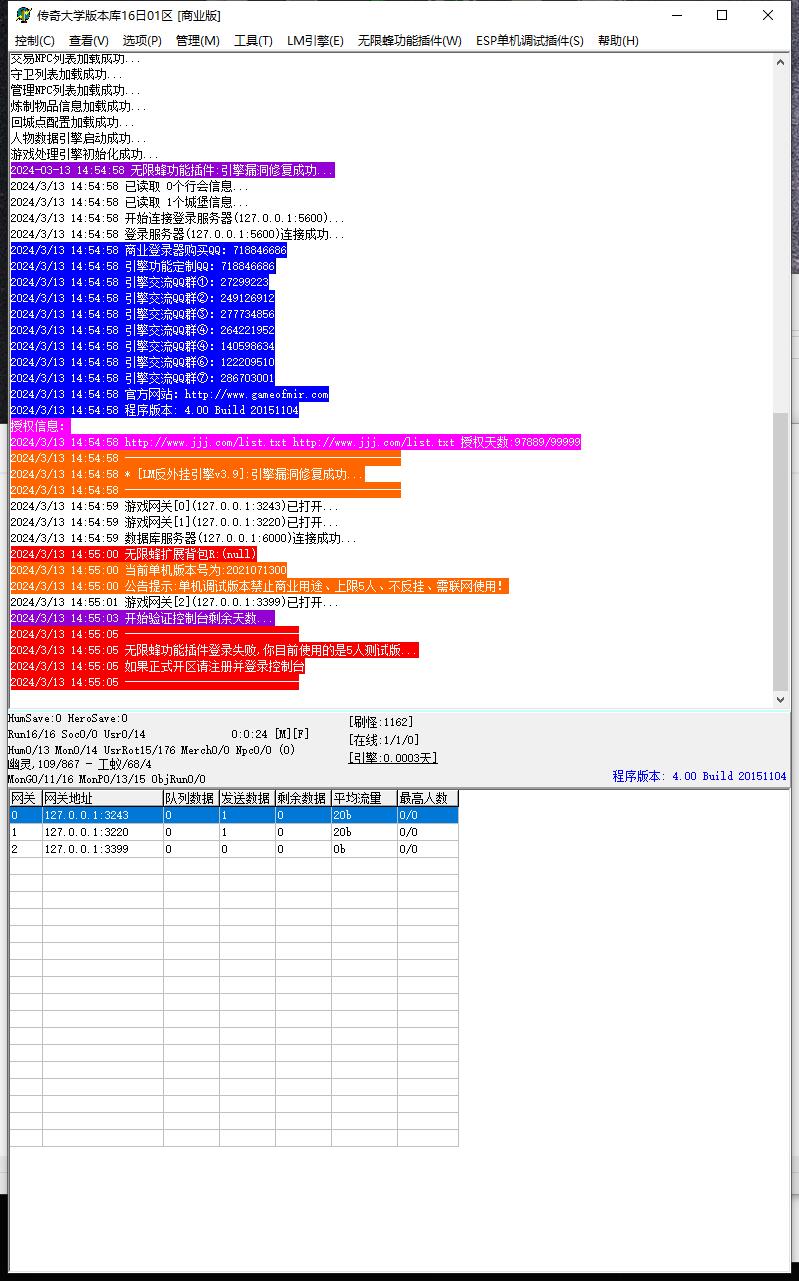Click the 无限蜂功能插件登录失败 log line

pyautogui.click(x=214, y=650)
